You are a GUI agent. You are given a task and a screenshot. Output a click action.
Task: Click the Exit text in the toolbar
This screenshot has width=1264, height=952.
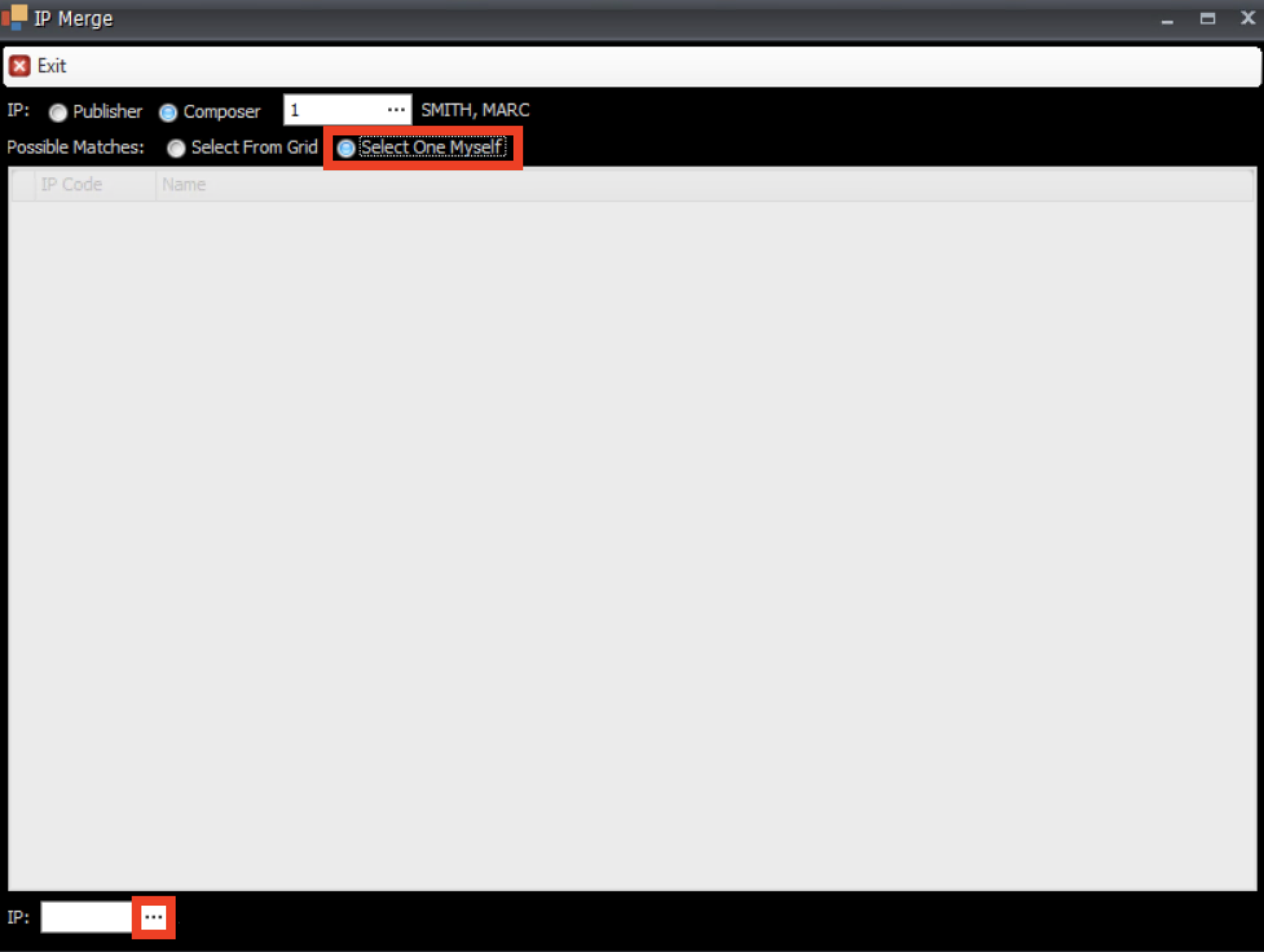(52, 66)
